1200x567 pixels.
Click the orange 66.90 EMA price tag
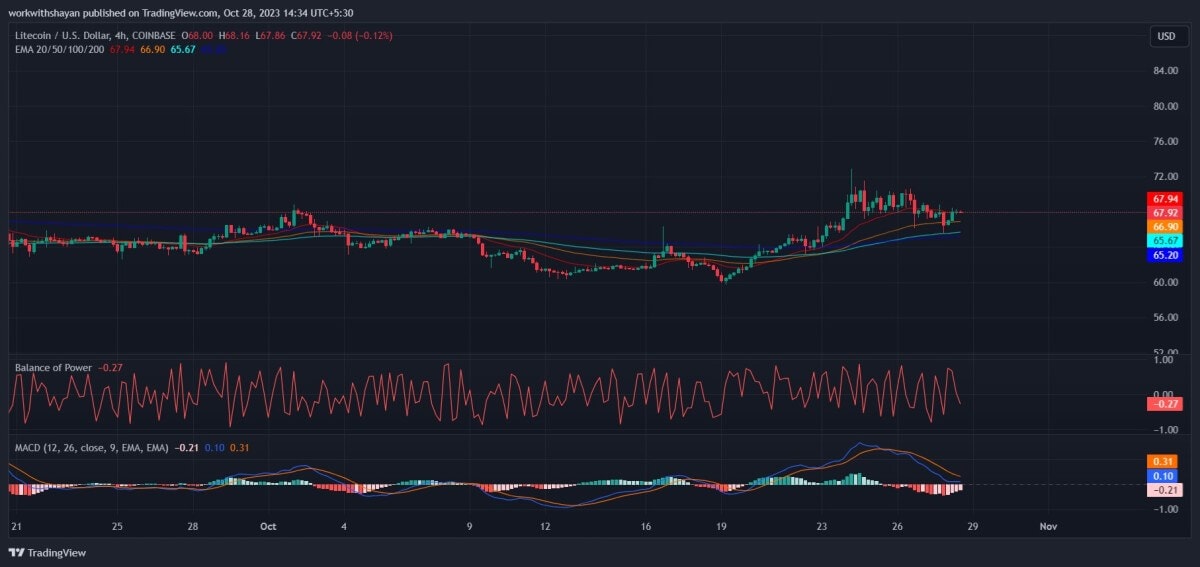click(1165, 227)
